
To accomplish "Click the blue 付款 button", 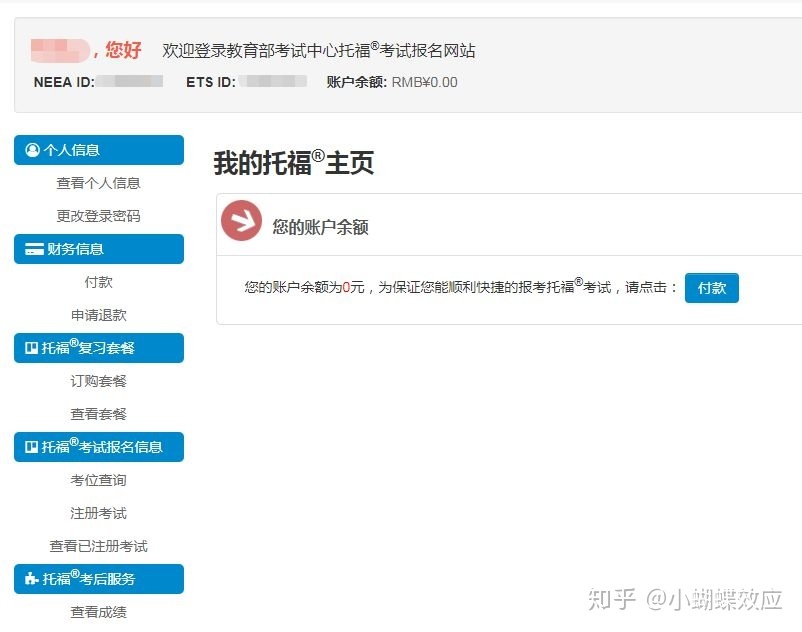I will tap(711, 288).
